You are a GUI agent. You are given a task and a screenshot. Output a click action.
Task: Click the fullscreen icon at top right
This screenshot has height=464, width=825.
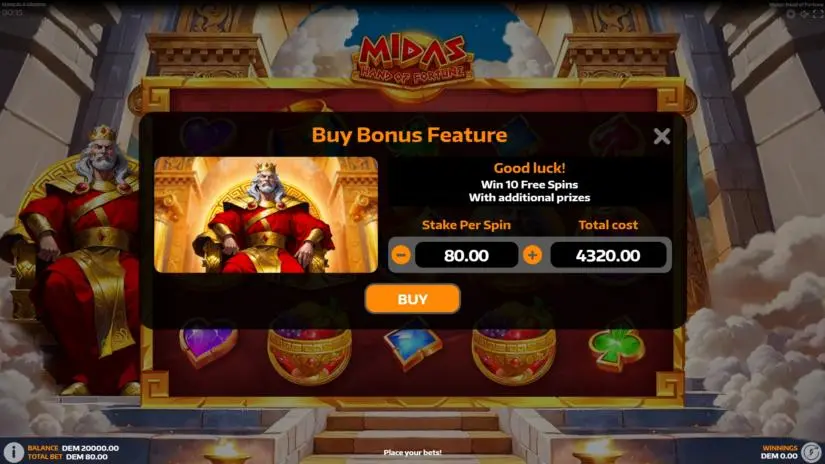(817, 14)
